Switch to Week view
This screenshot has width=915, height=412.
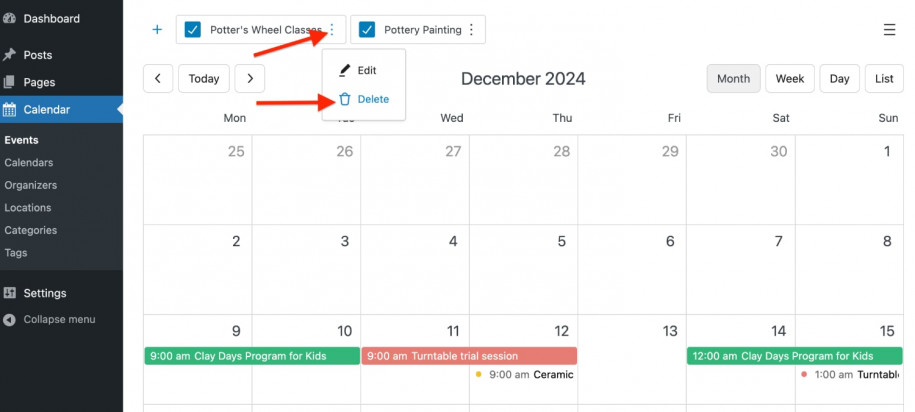790,79
